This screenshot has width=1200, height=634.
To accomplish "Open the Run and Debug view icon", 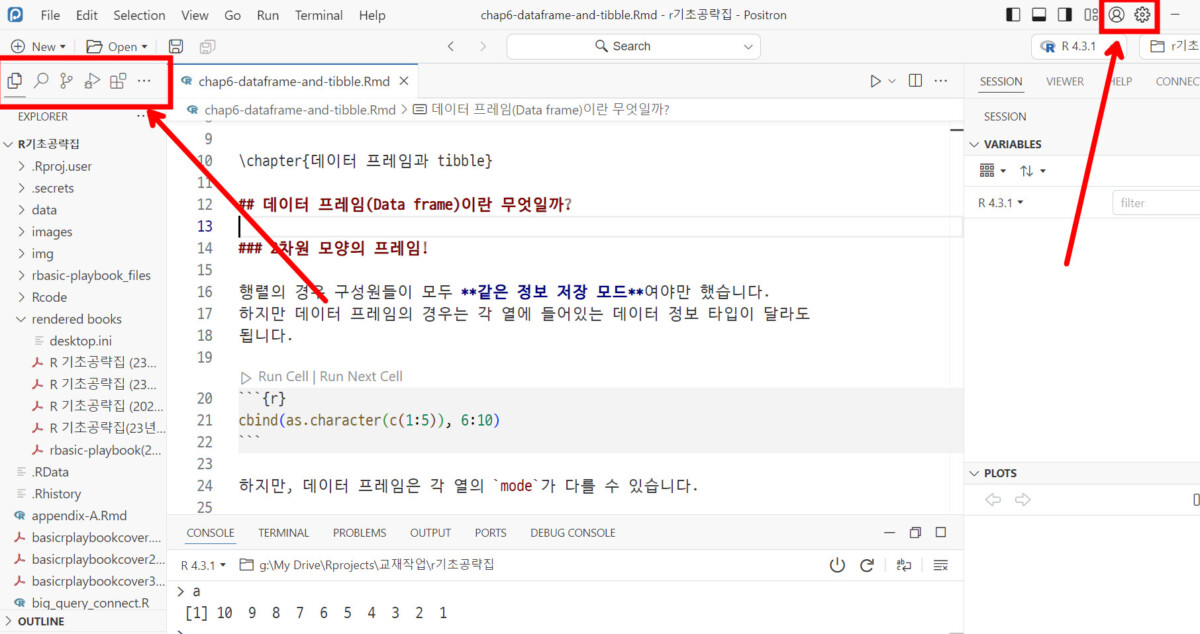I will click(92, 81).
